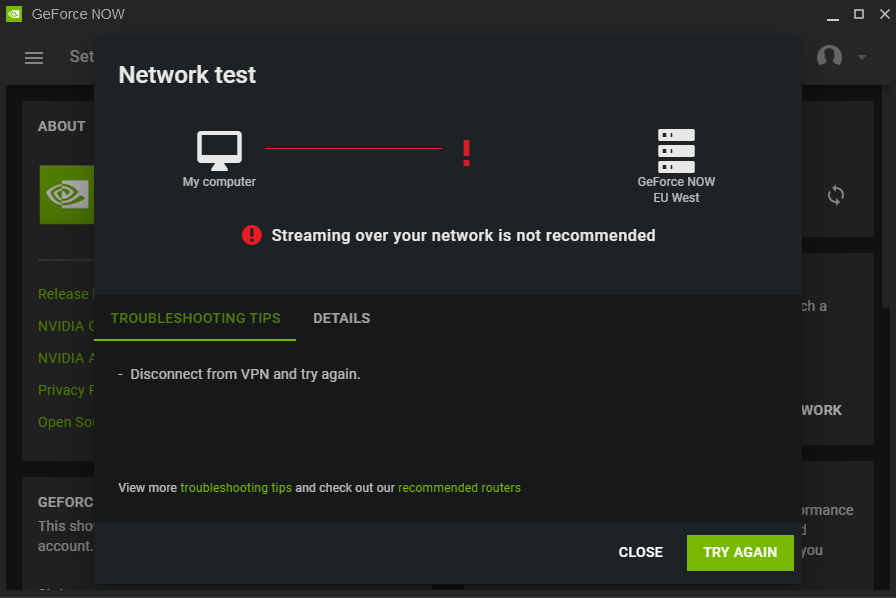Click the refresh arrows icon
Screen dimensions: 896x598
pos(836,195)
